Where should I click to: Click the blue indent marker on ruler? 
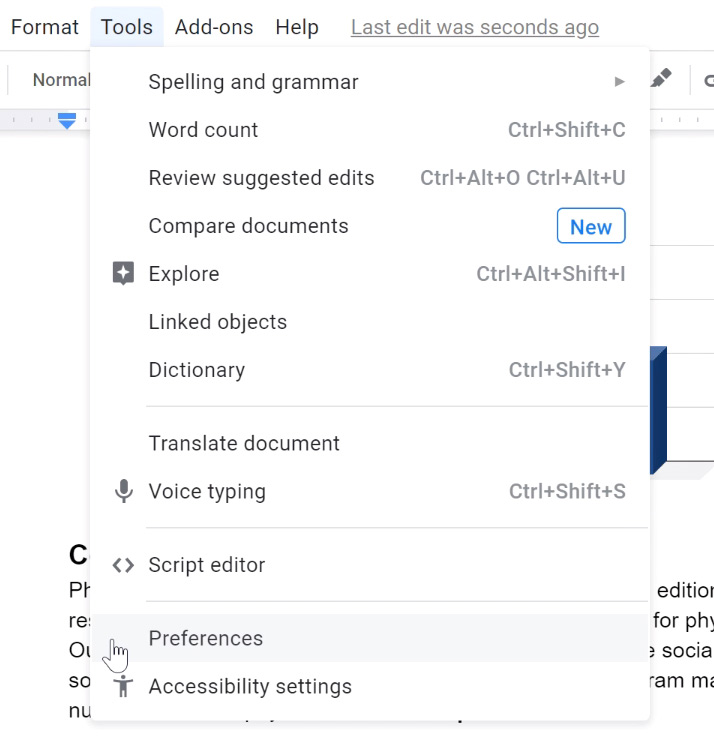point(67,121)
